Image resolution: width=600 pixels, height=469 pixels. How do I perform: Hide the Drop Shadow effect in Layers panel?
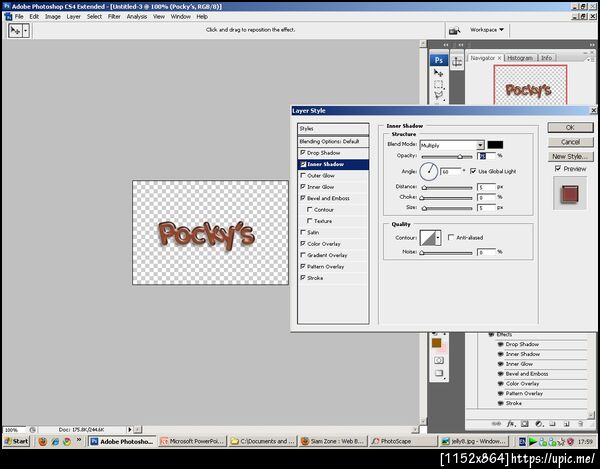click(x=500, y=344)
